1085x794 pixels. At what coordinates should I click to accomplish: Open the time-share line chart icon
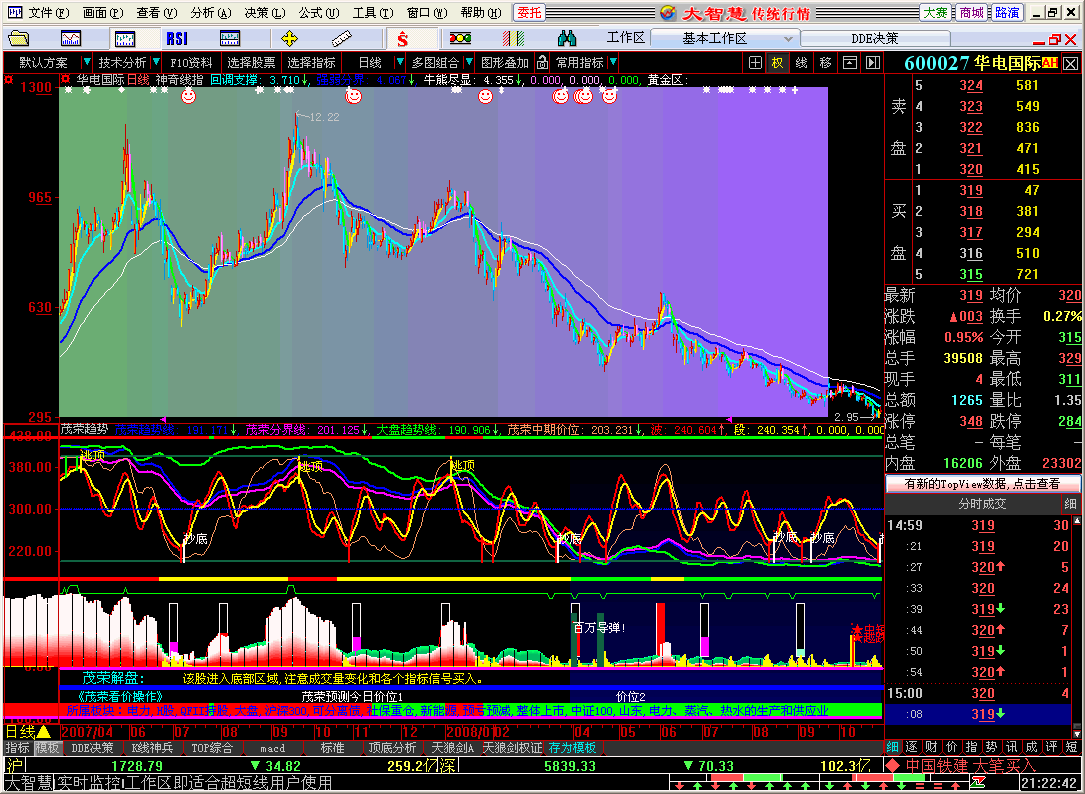click(x=71, y=39)
